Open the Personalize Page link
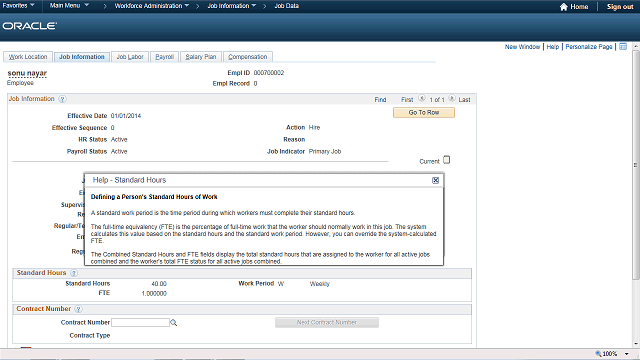Screen dimensions: 640x360 click(x=589, y=47)
